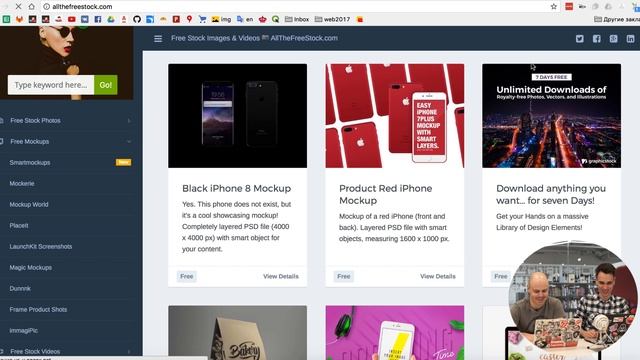
Task: Open PlaceIt in the sidebar
Action: (19, 225)
